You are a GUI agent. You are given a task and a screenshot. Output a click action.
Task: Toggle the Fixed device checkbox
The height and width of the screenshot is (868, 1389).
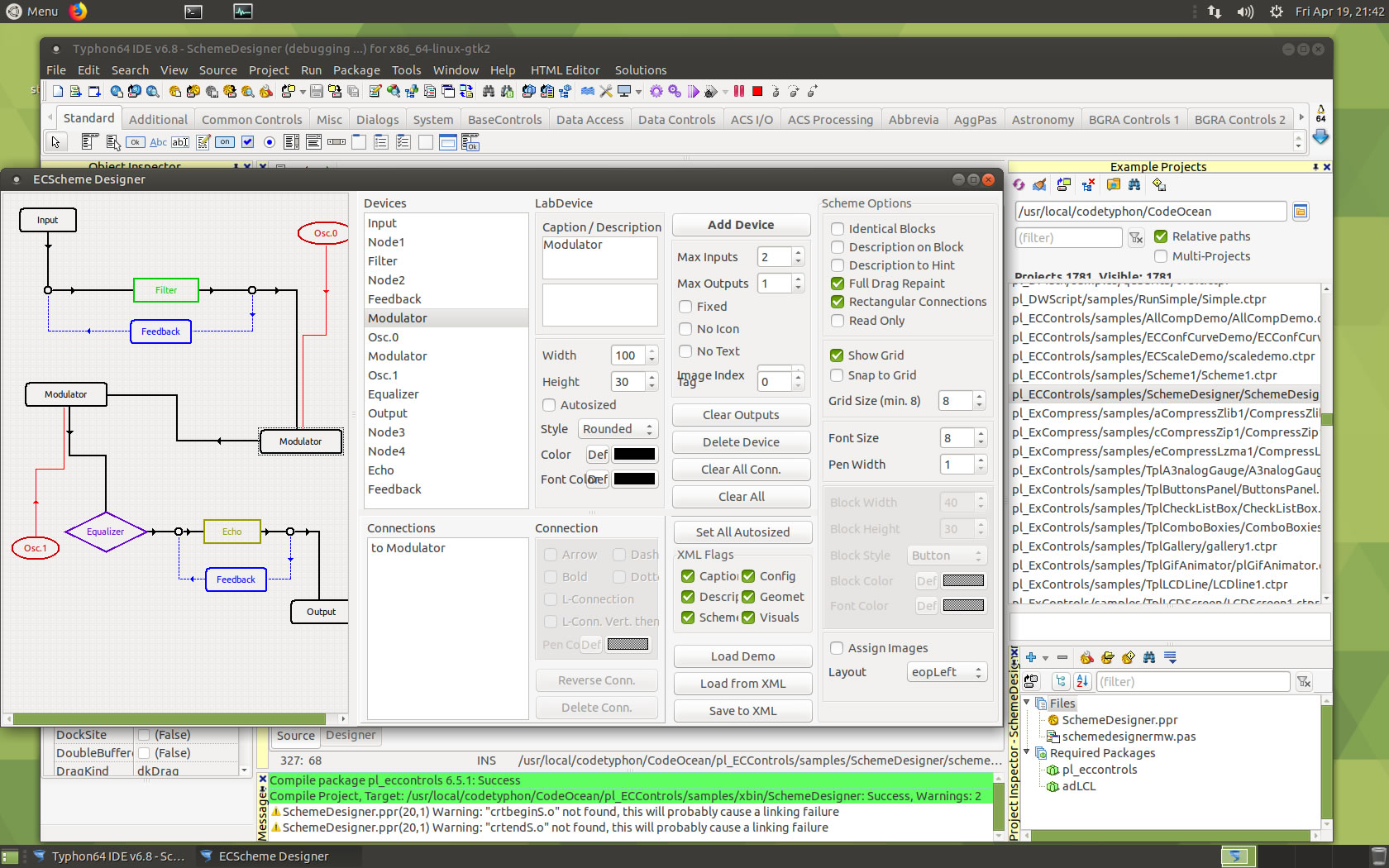(x=685, y=307)
